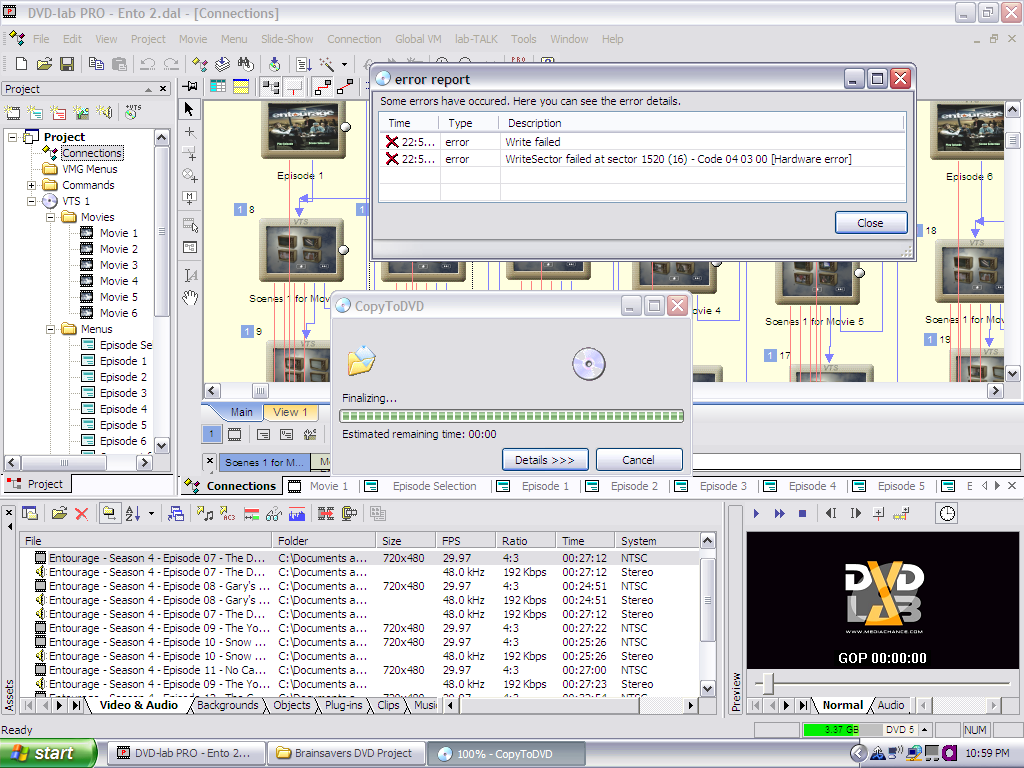The height and width of the screenshot is (768, 1024).
Task: Click the Burn disc icon in the toolbar
Action: [275, 63]
